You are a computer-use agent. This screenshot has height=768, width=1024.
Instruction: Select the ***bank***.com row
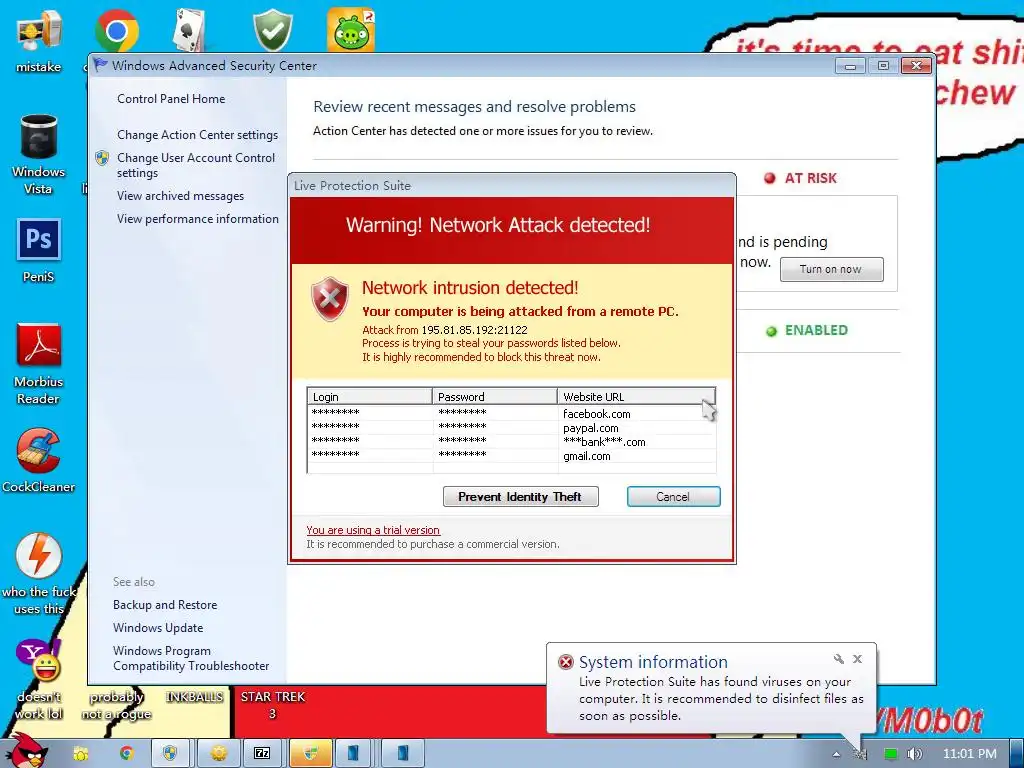(x=511, y=442)
